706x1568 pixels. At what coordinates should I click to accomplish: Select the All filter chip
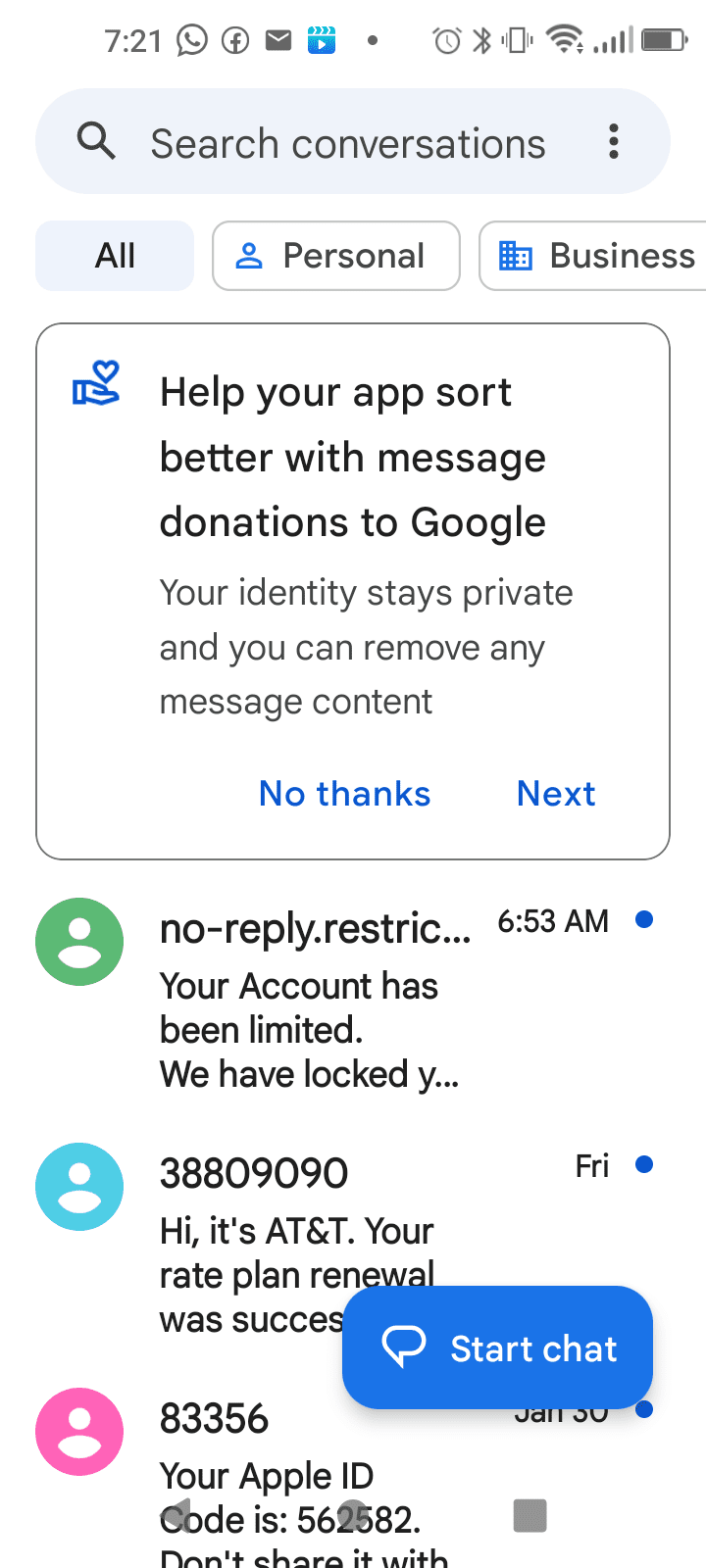pyautogui.click(x=115, y=256)
